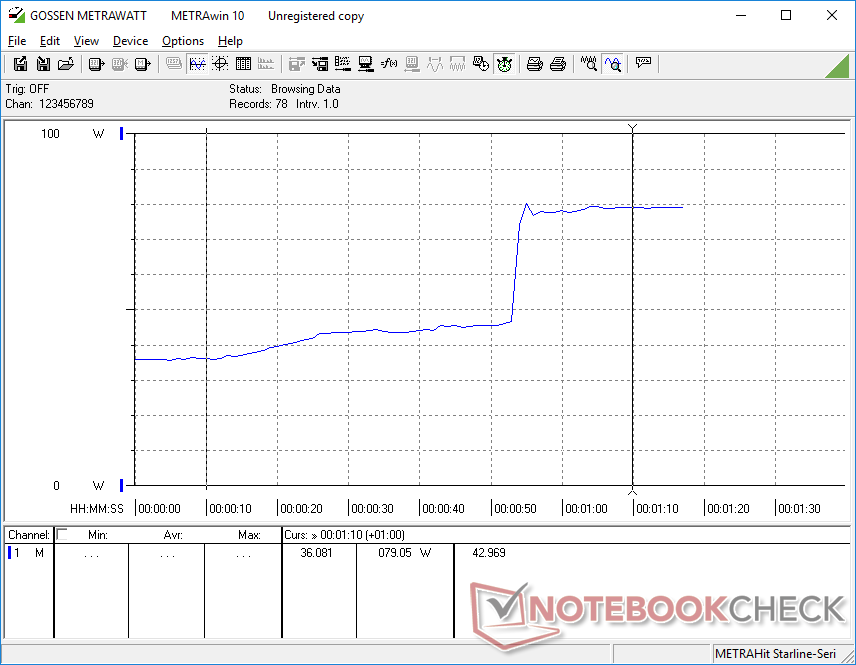Click the greyed device stop transfer icon

[119, 64]
